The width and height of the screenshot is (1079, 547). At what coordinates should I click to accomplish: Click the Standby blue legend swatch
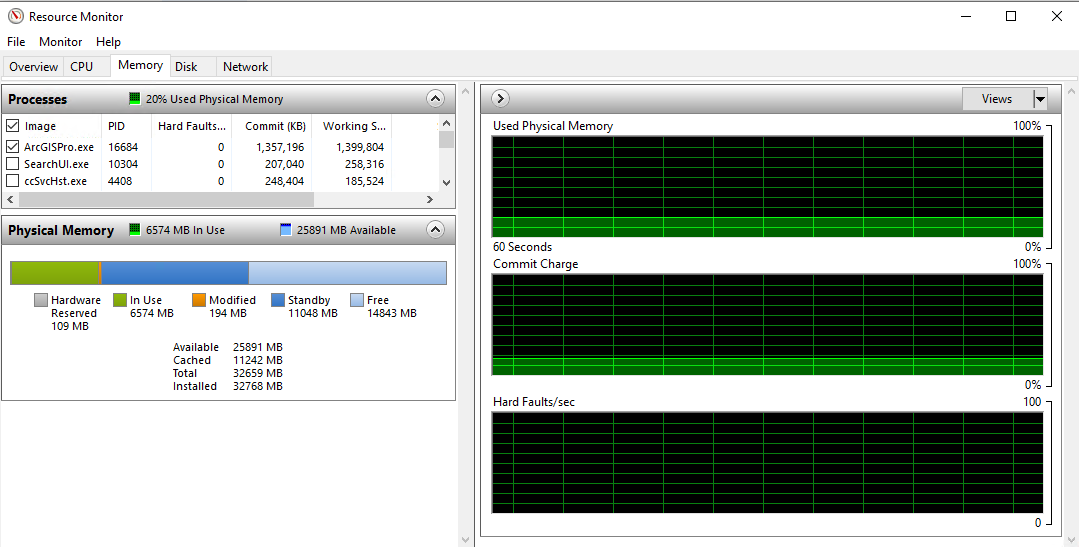(278, 300)
